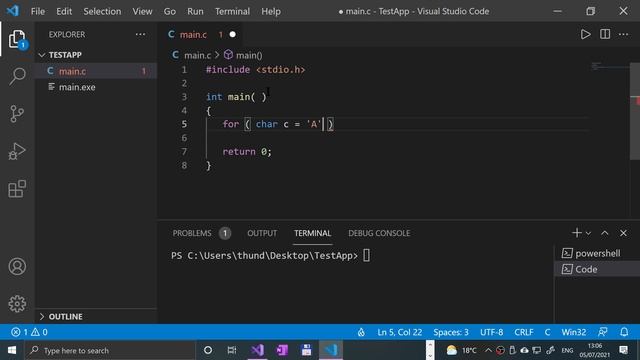Open the terminal launch profile dropdown
This screenshot has width=640, height=360.
(x=588, y=233)
